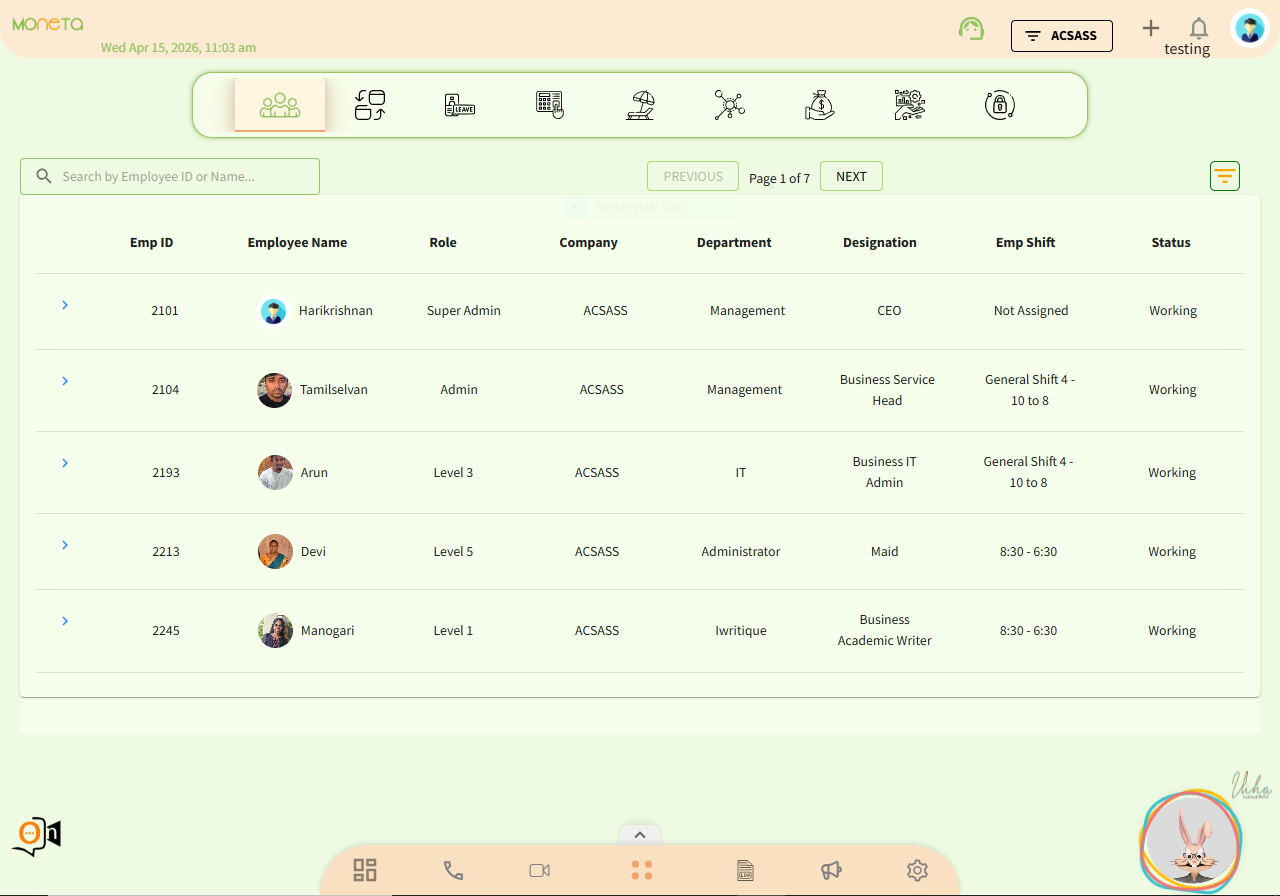Screen dimensions: 1280x896
Task: Open the megaphone announcements icon
Action: click(x=831, y=870)
